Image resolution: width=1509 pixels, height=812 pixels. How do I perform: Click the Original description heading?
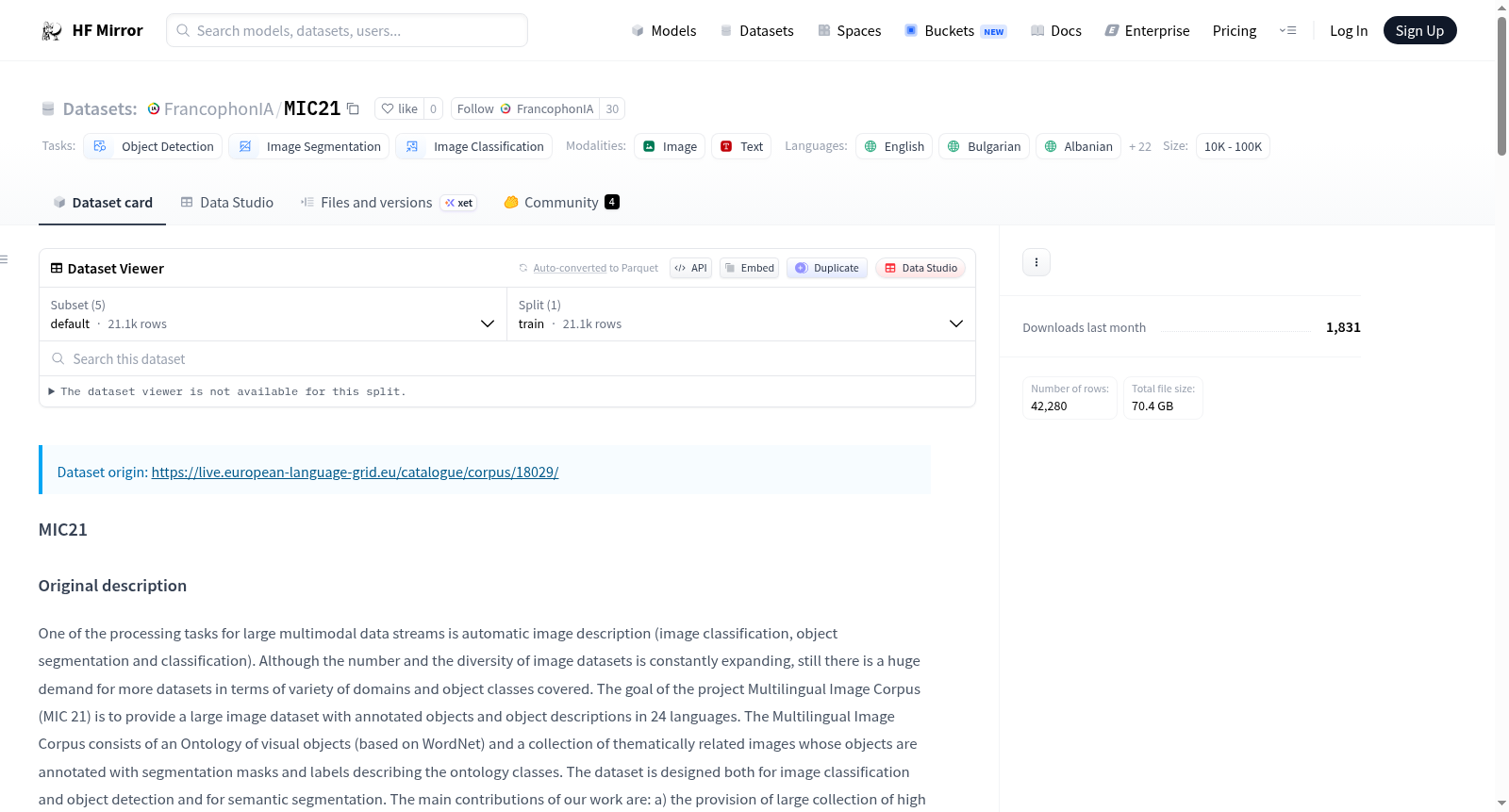(112, 586)
